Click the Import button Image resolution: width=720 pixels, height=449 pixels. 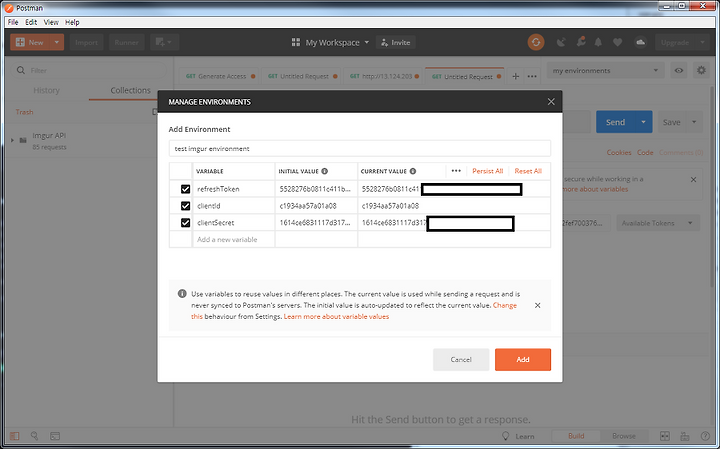pyautogui.click(x=86, y=42)
